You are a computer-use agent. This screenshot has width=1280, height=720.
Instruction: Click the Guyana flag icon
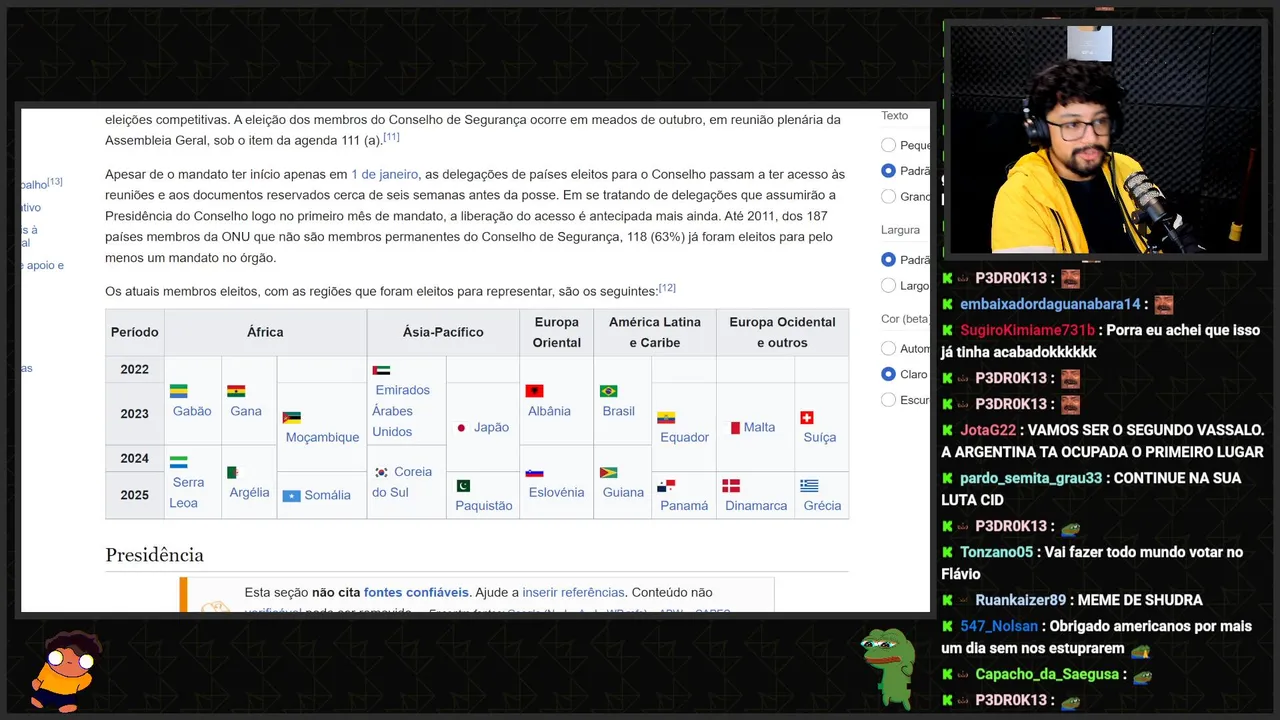[x=608, y=472]
